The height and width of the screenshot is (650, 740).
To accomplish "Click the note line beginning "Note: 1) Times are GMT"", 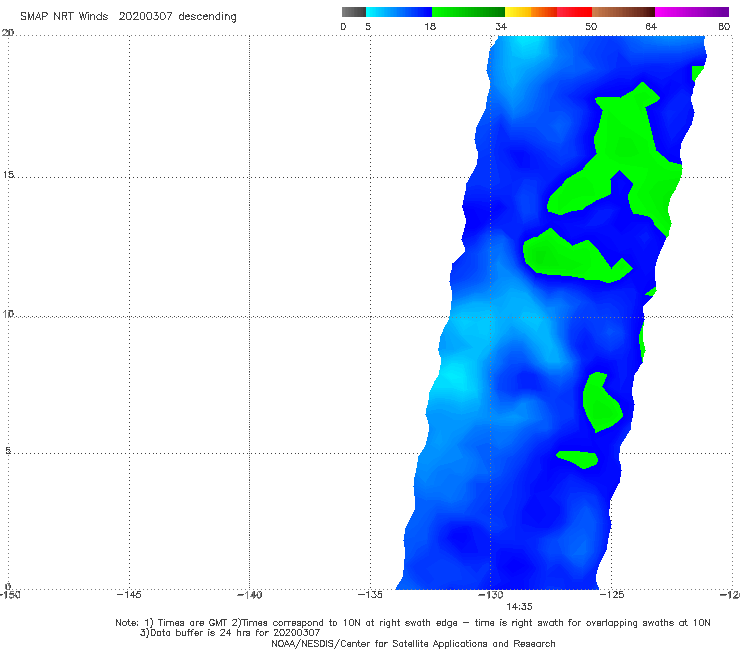I will coord(412,623).
